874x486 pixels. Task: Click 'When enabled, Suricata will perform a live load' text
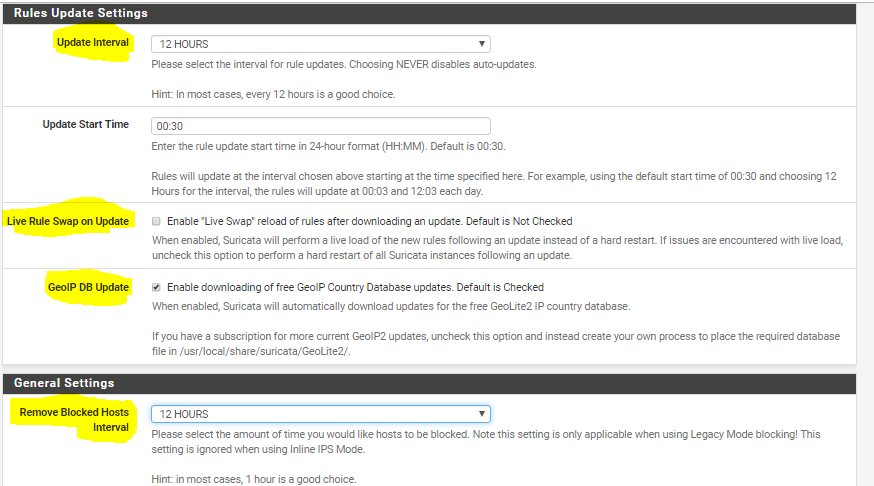point(497,248)
